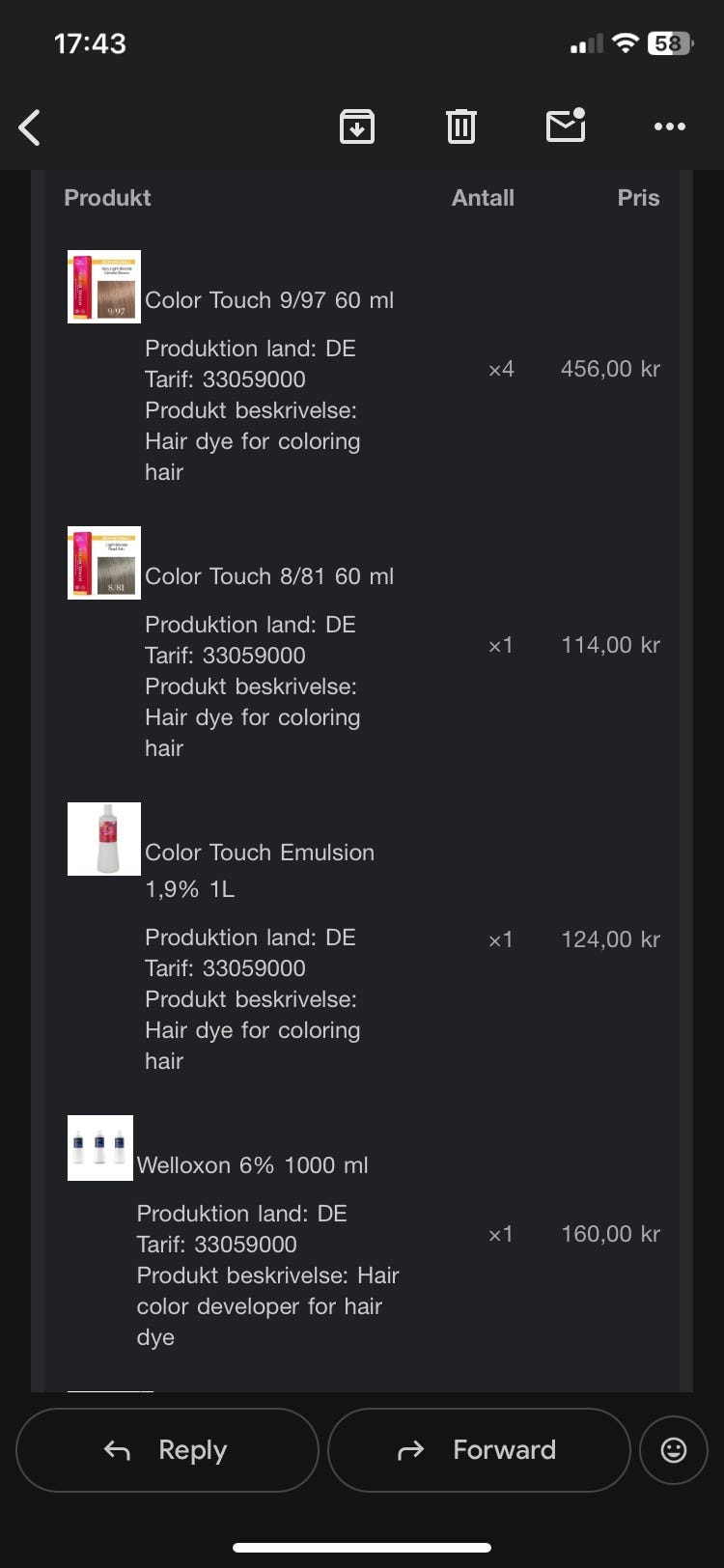Delete the email using the trash icon

tap(461, 126)
